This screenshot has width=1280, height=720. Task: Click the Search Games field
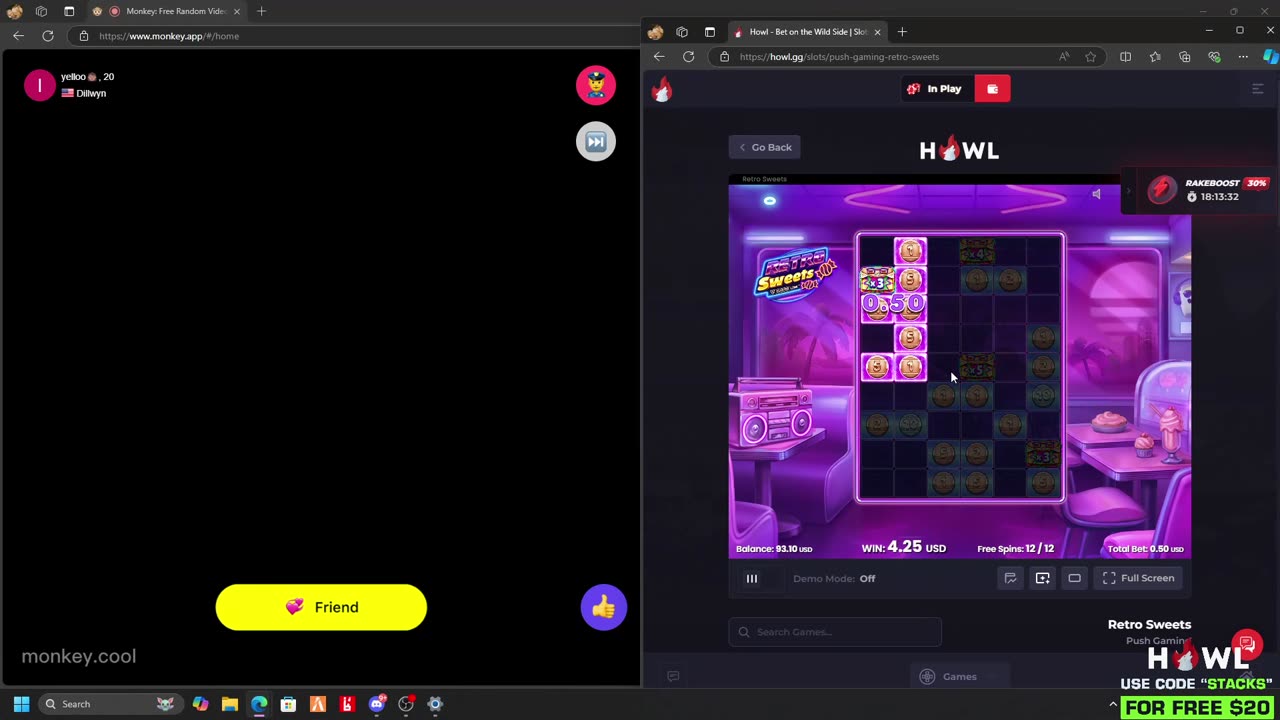[x=835, y=632]
